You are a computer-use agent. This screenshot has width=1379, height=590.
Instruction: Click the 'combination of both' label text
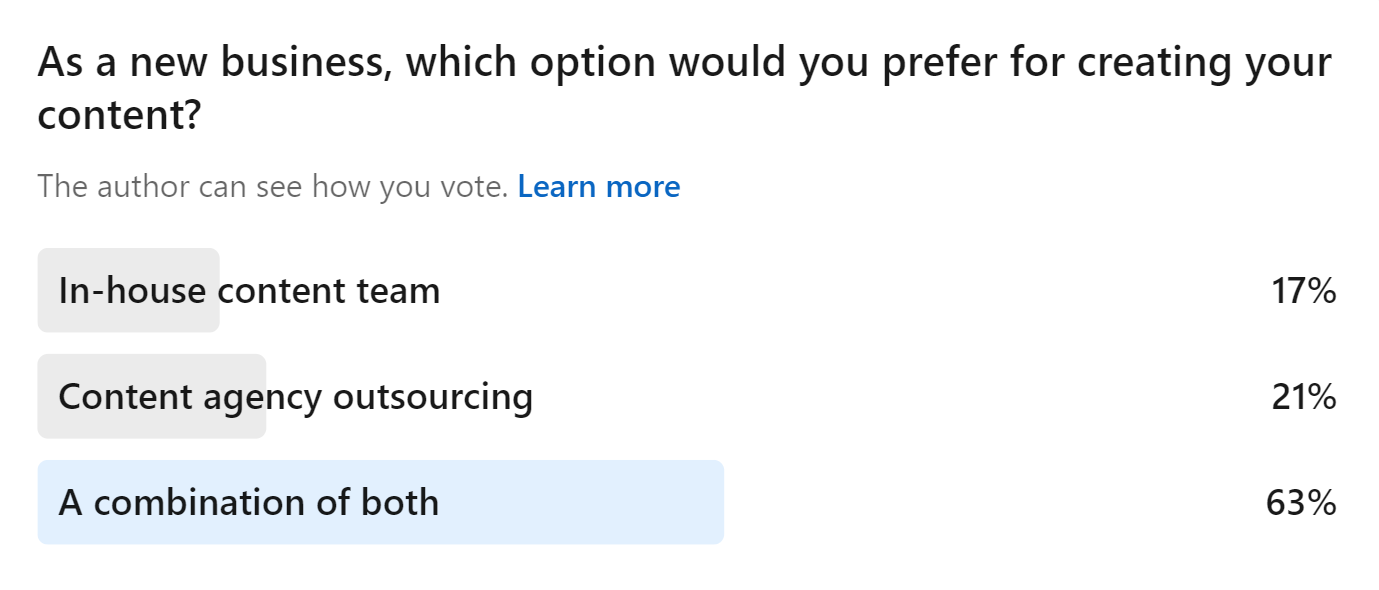[x=266, y=502]
